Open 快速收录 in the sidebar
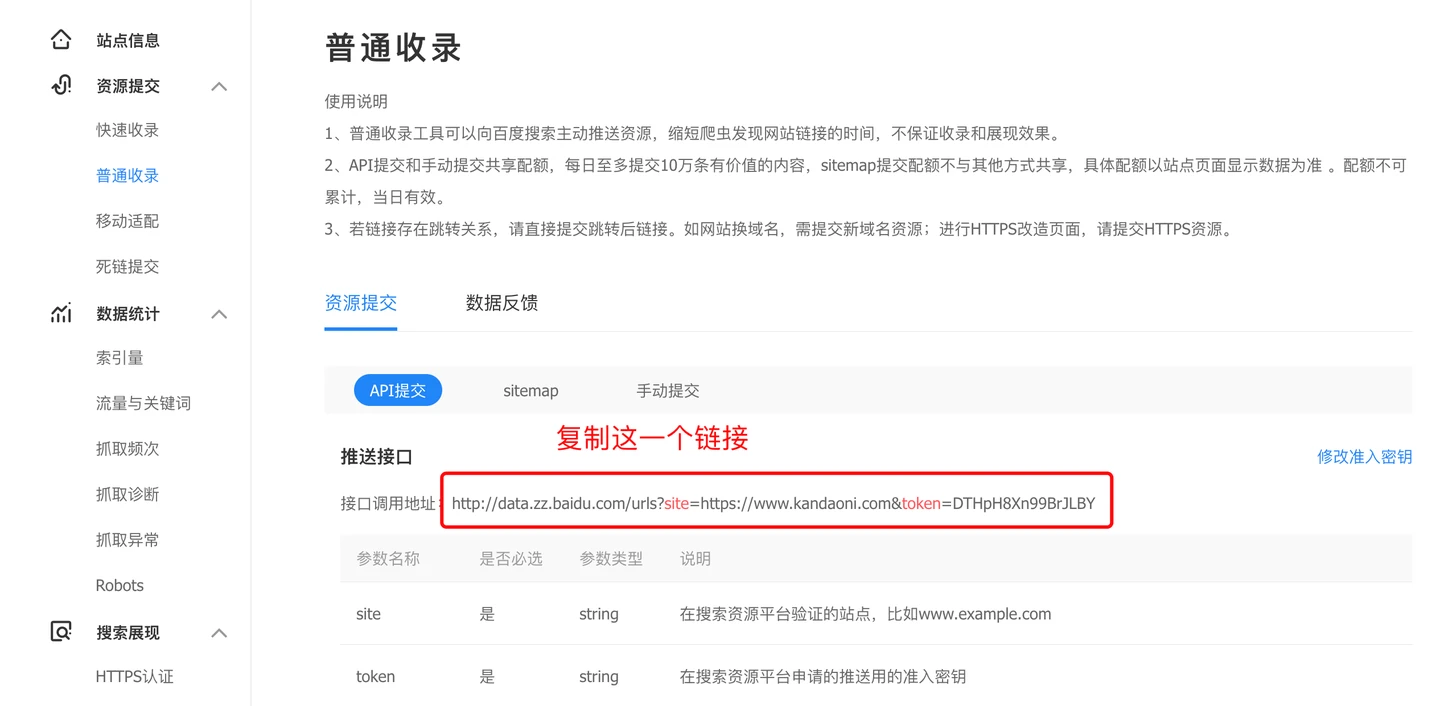The image size is (1440, 706). pos(127,130)
